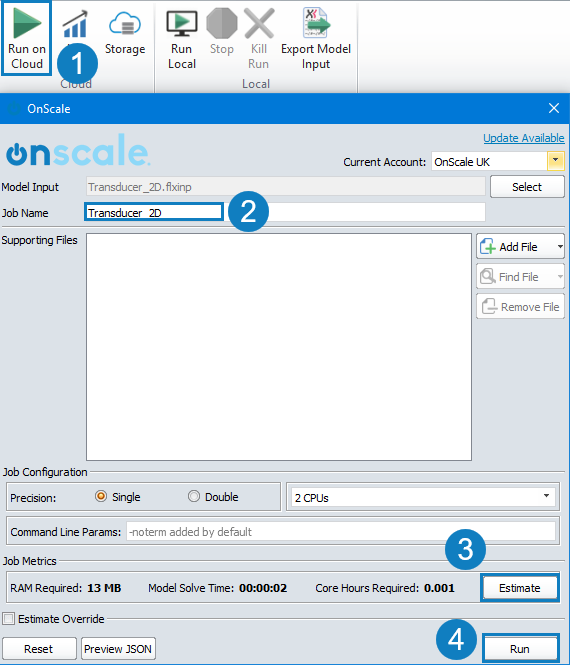The height and width of the screenshot is (665, 570).
Task: Open the Current Account dropdown arrow
Action: click(x=556, y=161)
